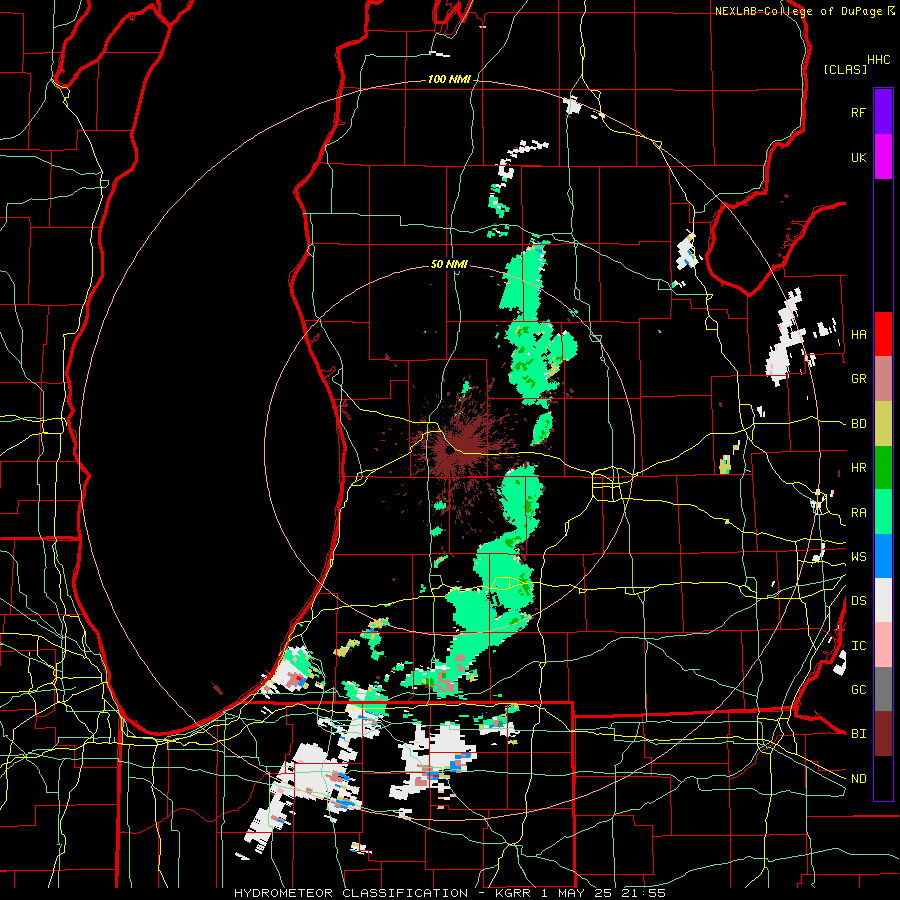
Task: Click the HA legend label
Action: tap(858, 335)
